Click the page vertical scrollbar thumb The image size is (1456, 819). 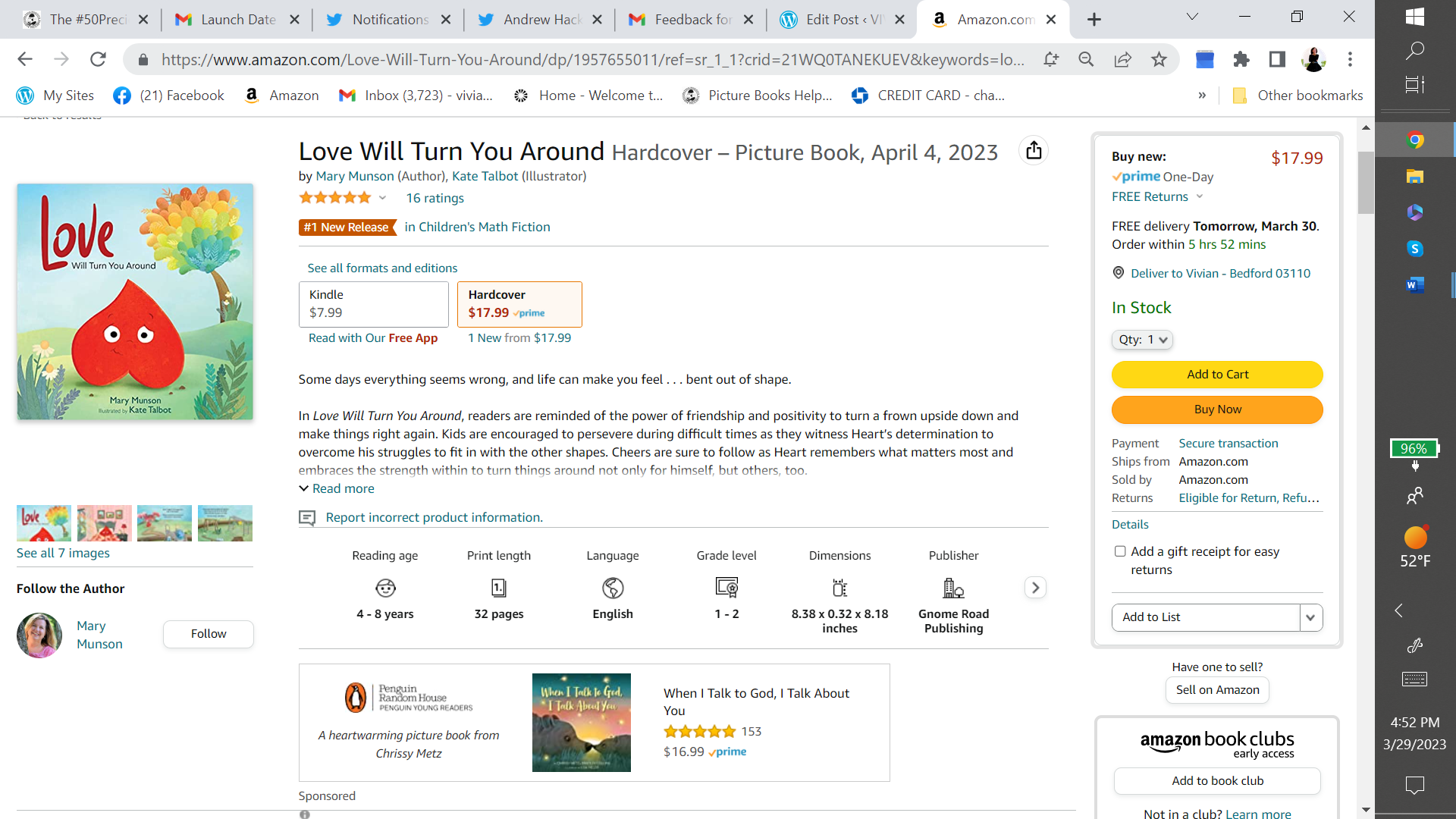coord(1366,182)
